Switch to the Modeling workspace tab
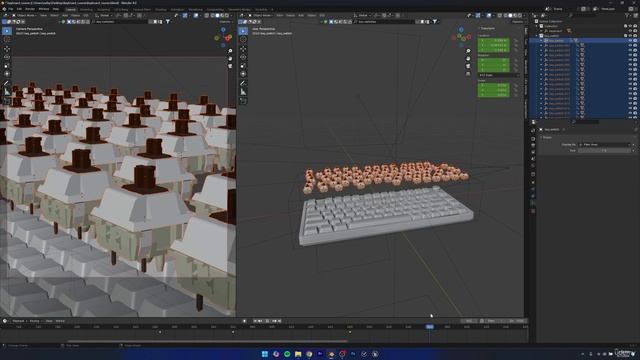Viewport: 640px width, 360px height. pyautogui.click(x=86, y=9)
